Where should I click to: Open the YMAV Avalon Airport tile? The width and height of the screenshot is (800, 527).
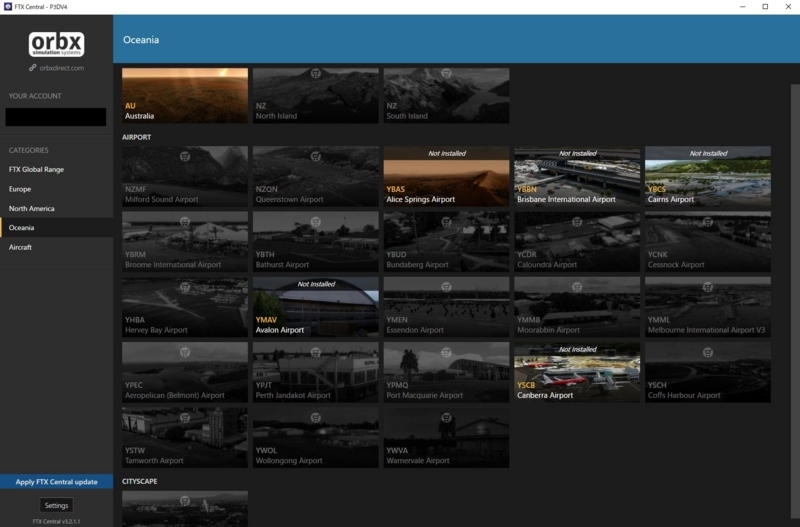click(316, 307)
